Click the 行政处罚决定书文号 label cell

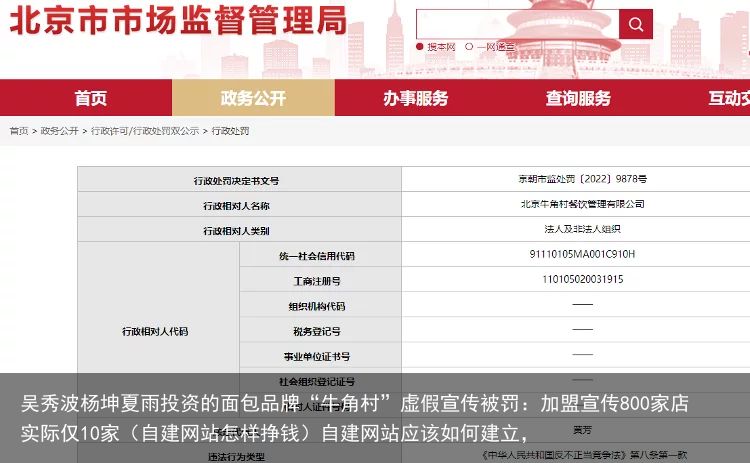point(239,180)
